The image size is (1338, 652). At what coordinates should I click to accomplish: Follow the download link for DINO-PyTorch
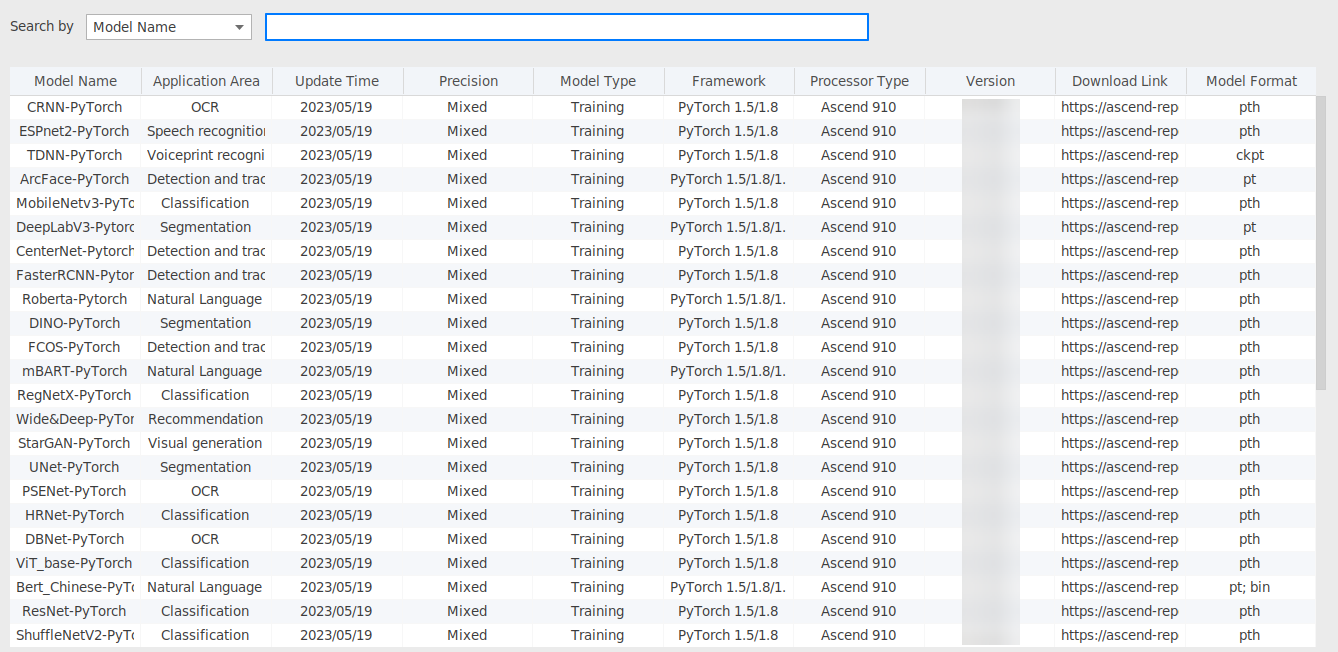(1120, 323)
